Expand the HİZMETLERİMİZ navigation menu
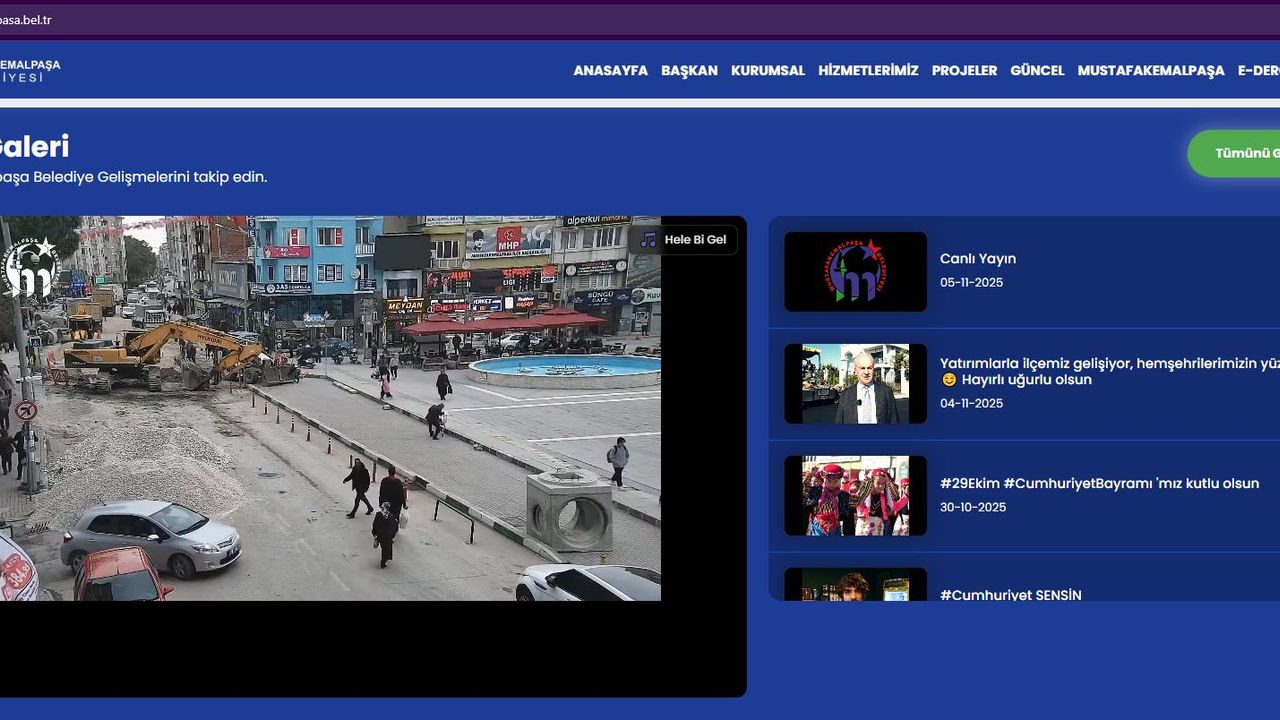 [868, 71]
